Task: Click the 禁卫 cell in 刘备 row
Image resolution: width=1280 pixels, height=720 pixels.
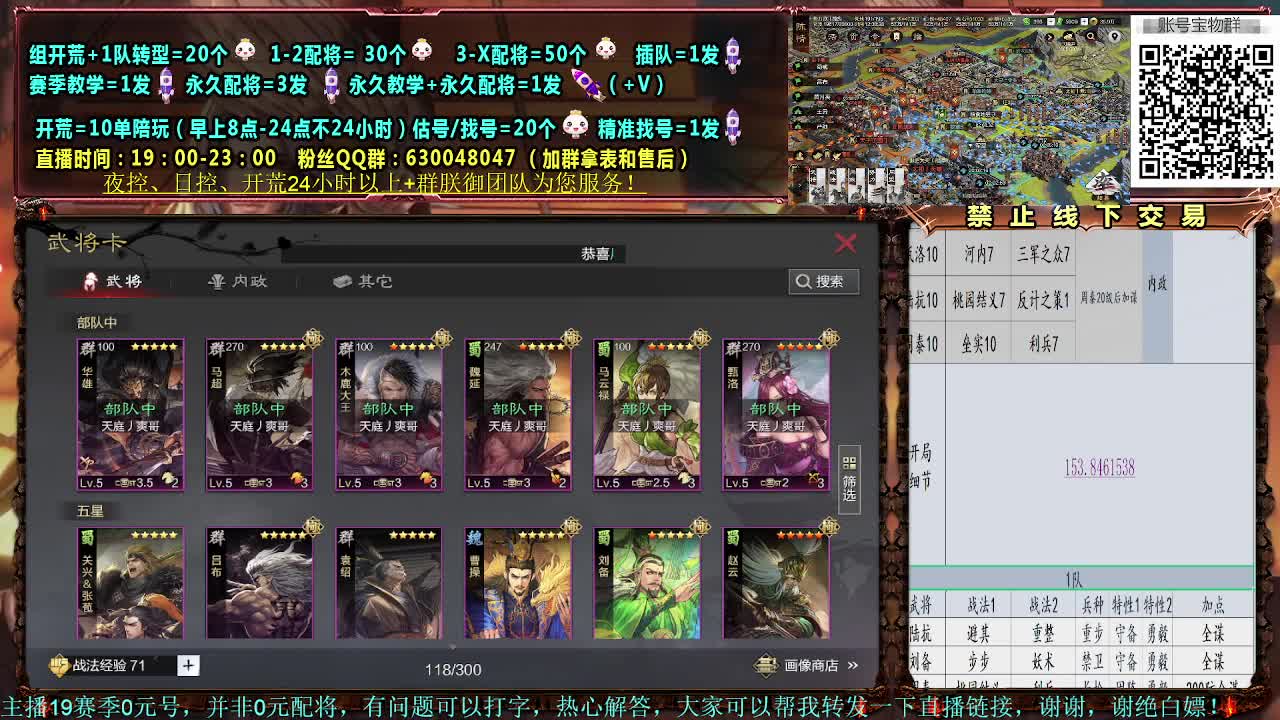Action: 1092,661
